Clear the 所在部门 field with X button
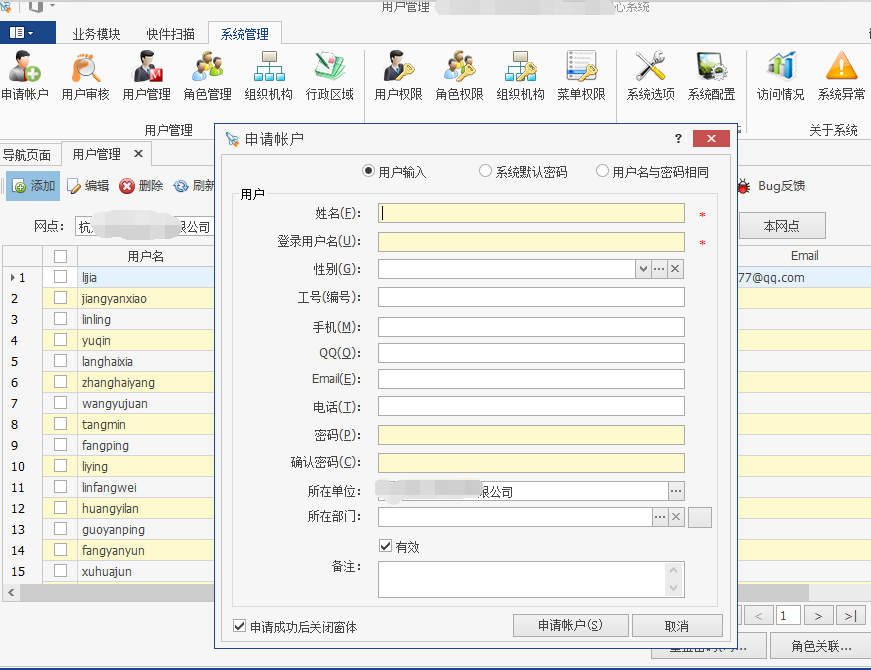This screenshot has width=871, height=670. pyautogui.click(x=676, y=517)
